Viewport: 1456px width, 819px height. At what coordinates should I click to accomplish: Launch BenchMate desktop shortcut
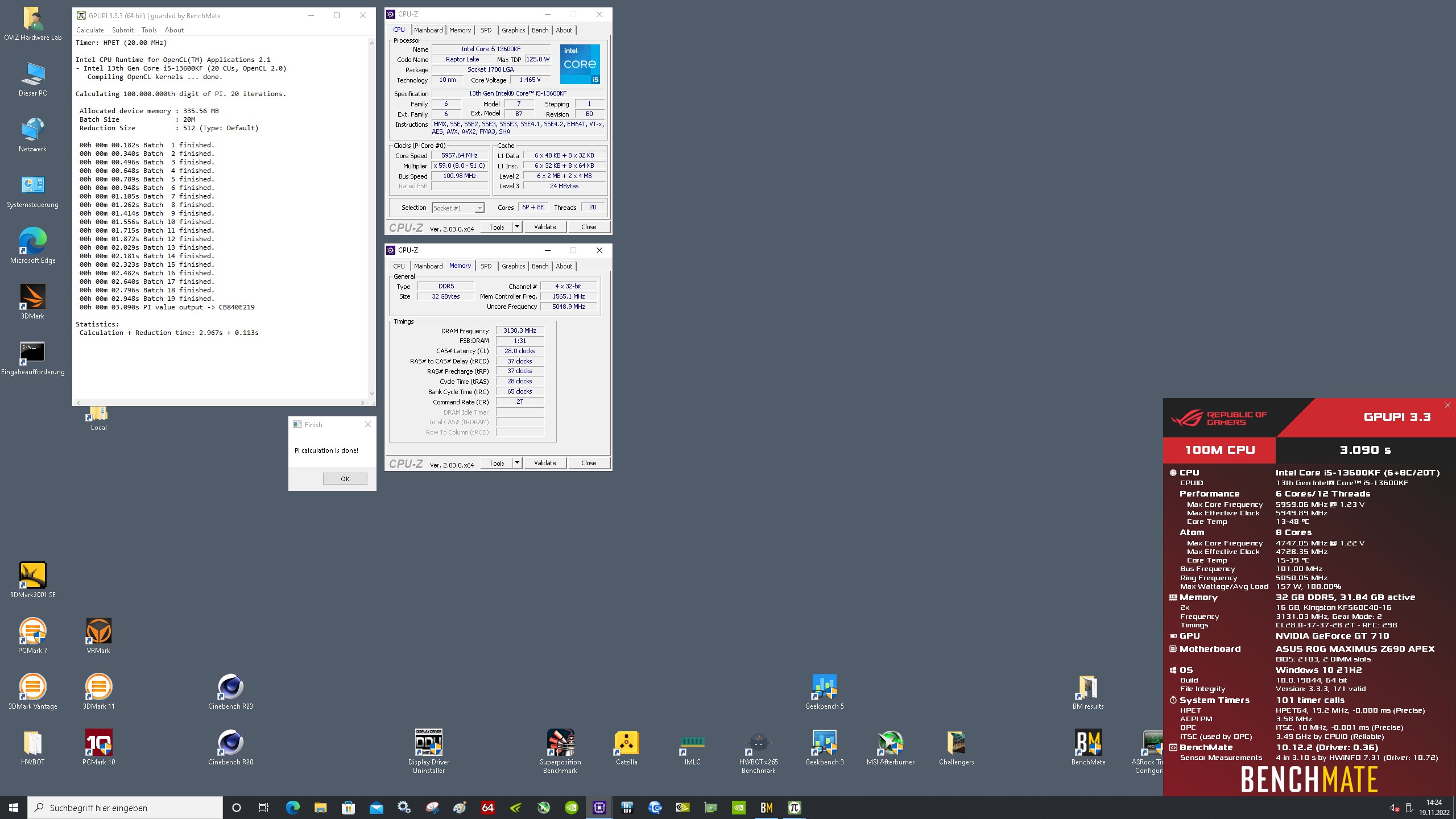click(x=1088, y=748)
